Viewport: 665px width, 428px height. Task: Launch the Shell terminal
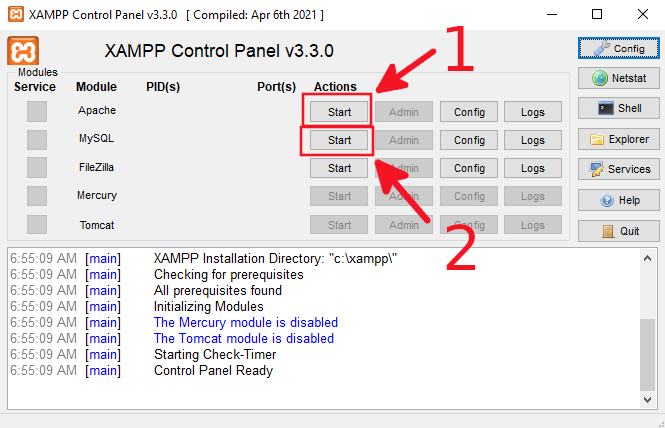[618, 108]
